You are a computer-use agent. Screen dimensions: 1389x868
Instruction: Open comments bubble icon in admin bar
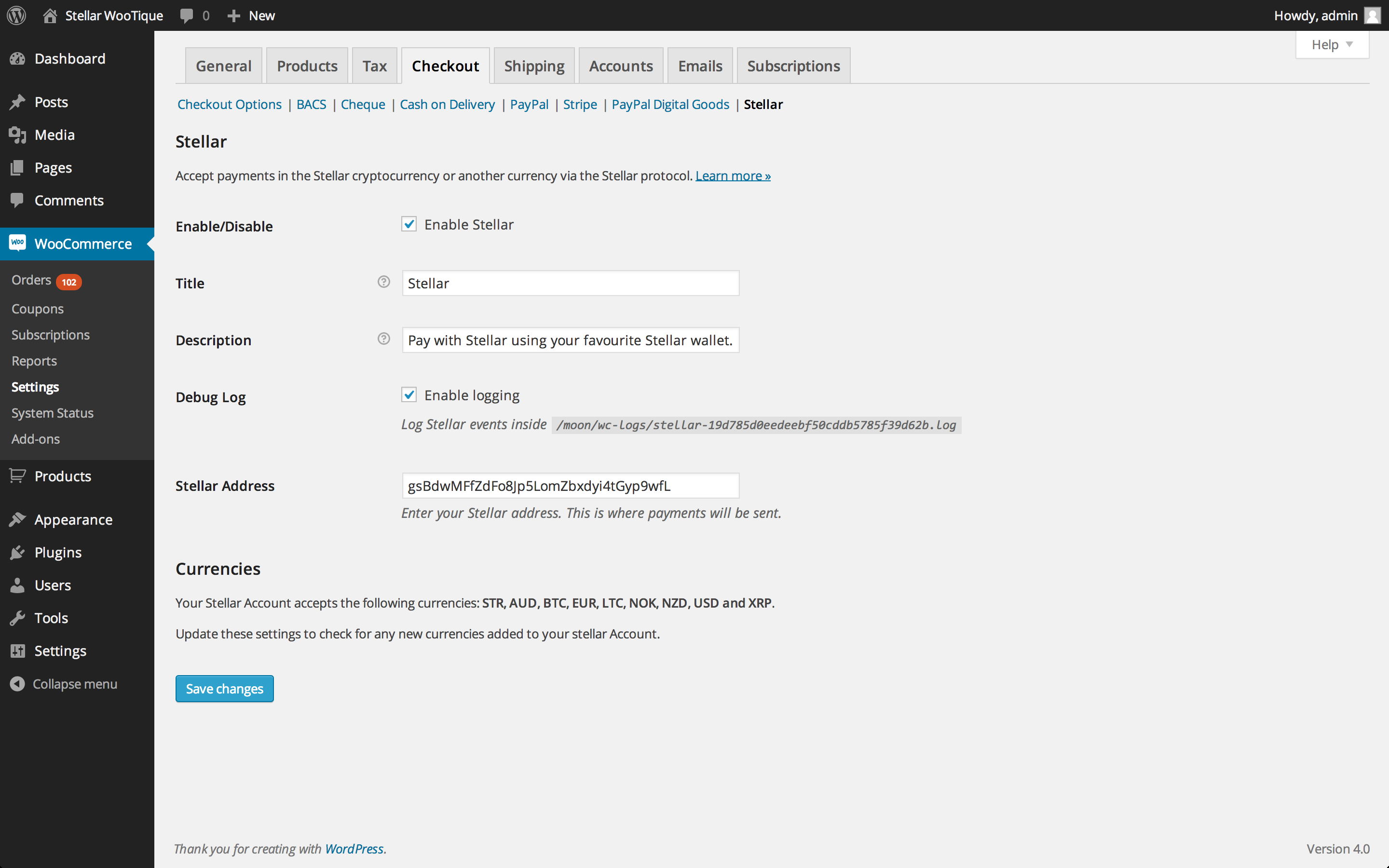(x=186, y=15)
